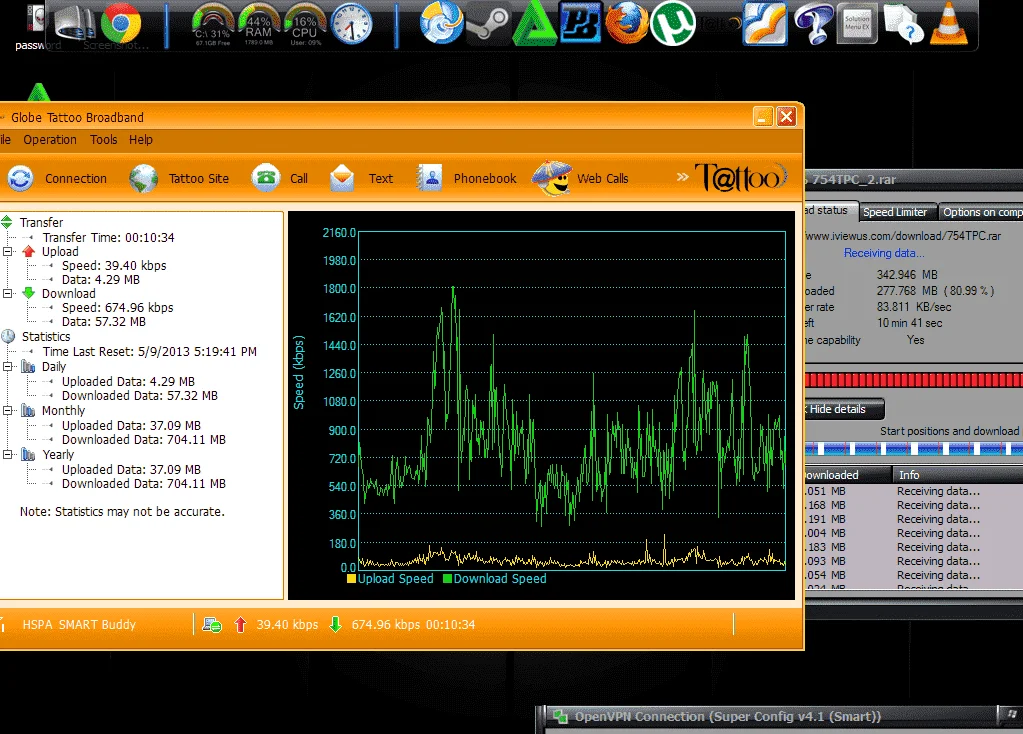Launch Firefox from the dock
The width and height of the screenshot is (1023, 734).
626,23
